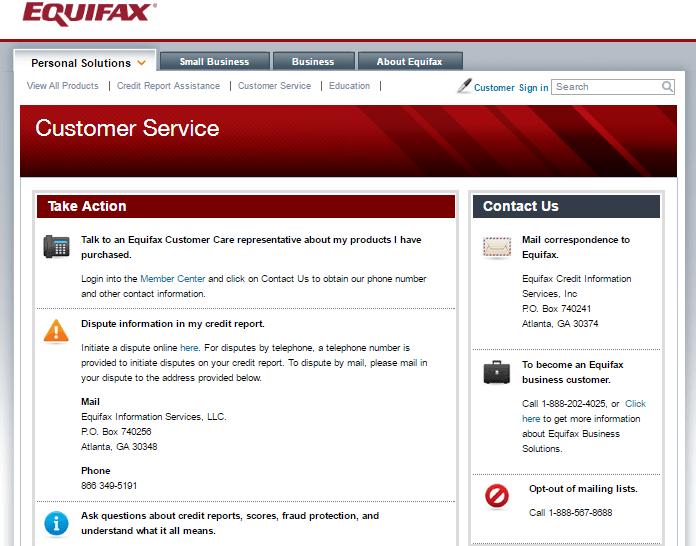The width and height of the screenshot is (696, 546).
Task: Click the 'Ask questions about credit reports' heading
Action: (230, 523)
